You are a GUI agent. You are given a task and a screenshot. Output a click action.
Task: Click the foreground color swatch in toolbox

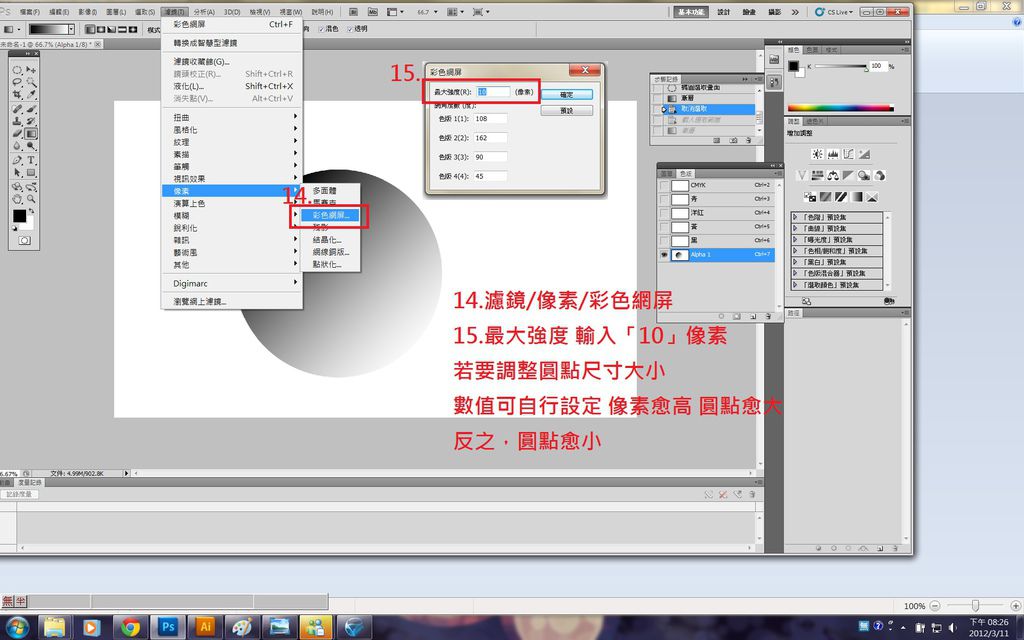pos(20,216)
